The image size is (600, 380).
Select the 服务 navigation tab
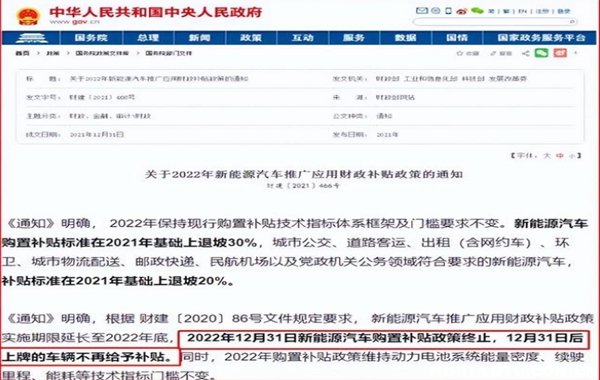coord(354,38)
